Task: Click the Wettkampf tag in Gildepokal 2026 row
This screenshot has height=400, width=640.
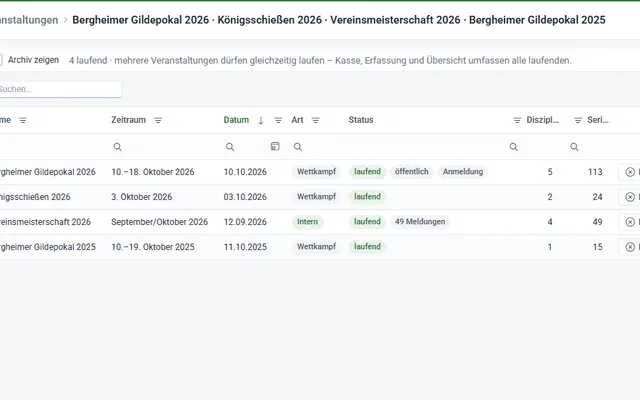Action: (x=316, y=172)
